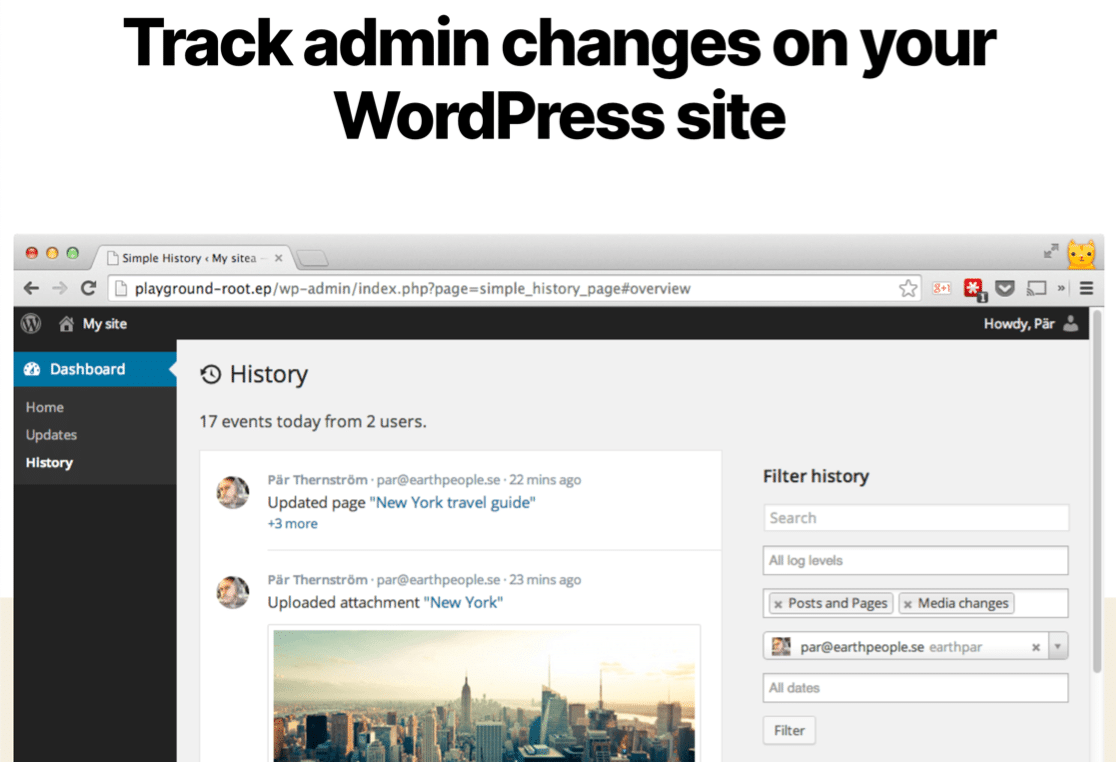This screenshot has width=1116, height=762.
Task: Open the All log levels dropdown
Action: point(915,561)
